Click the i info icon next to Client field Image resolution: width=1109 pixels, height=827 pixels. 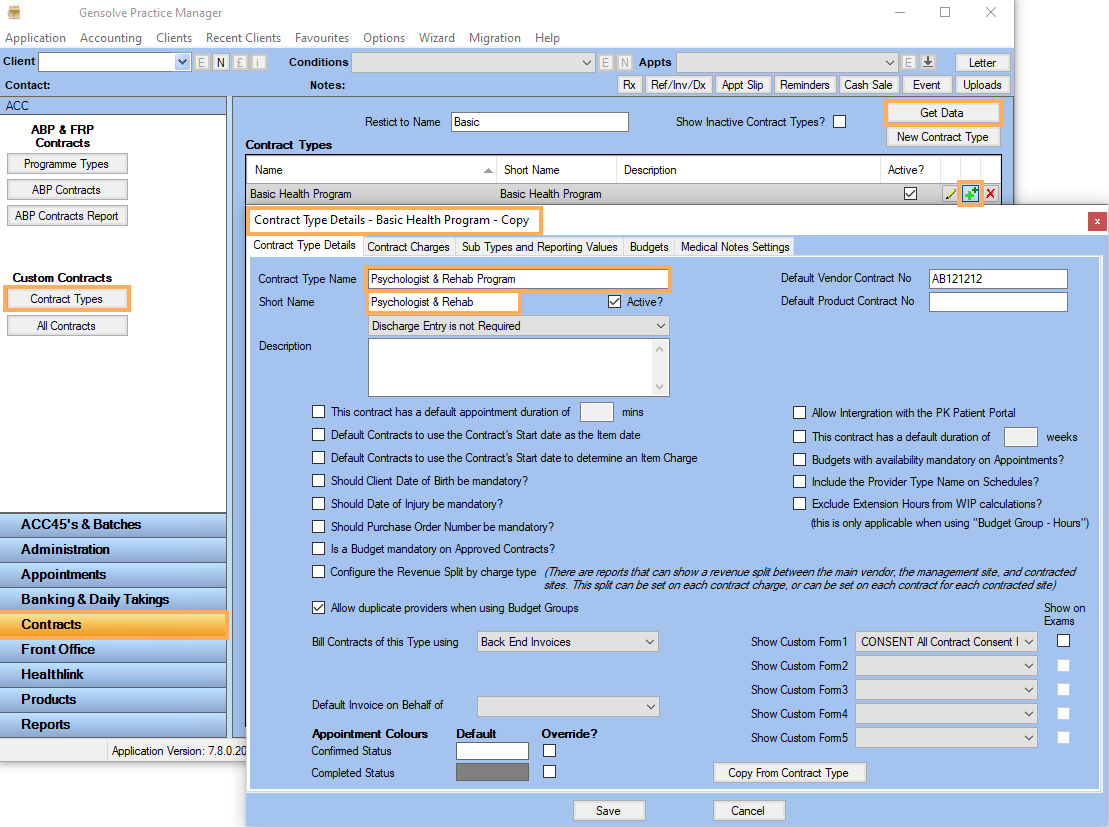259,62
